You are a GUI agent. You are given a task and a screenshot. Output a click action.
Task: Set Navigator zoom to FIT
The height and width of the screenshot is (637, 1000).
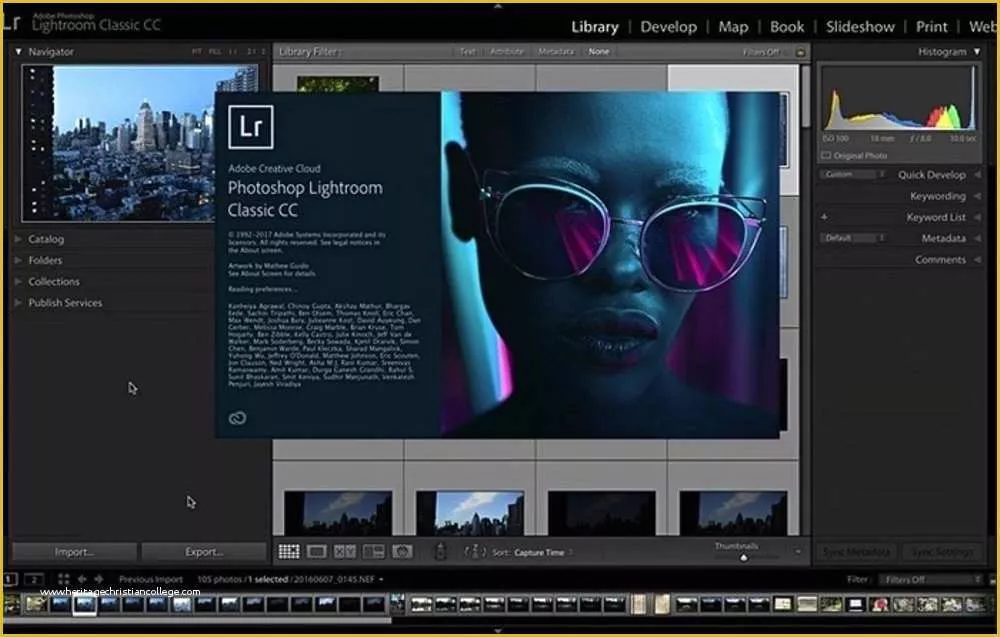point(197,52)
